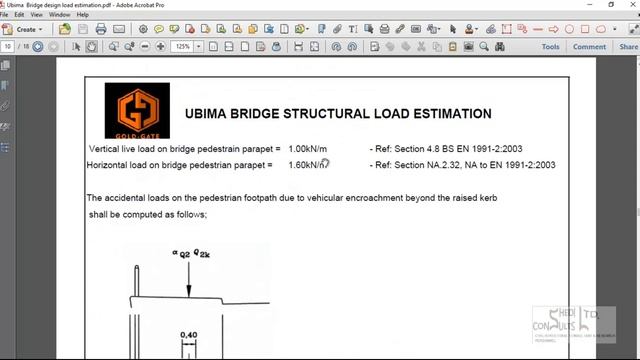Open the Edit menu
The image size is (640, 360).
(x=19, y=15)
